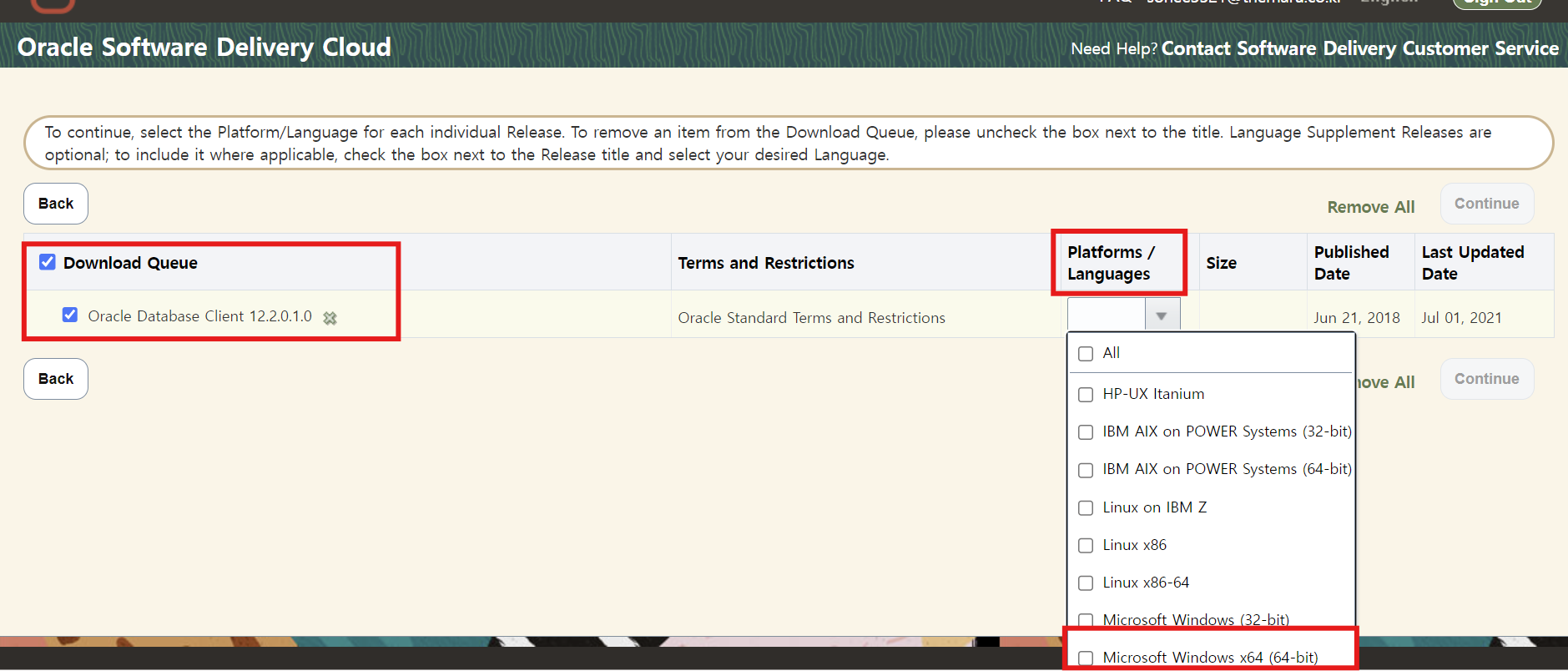
Task: Click Oracle Standard Terms and Restrictions text
Action: point(811,318)
